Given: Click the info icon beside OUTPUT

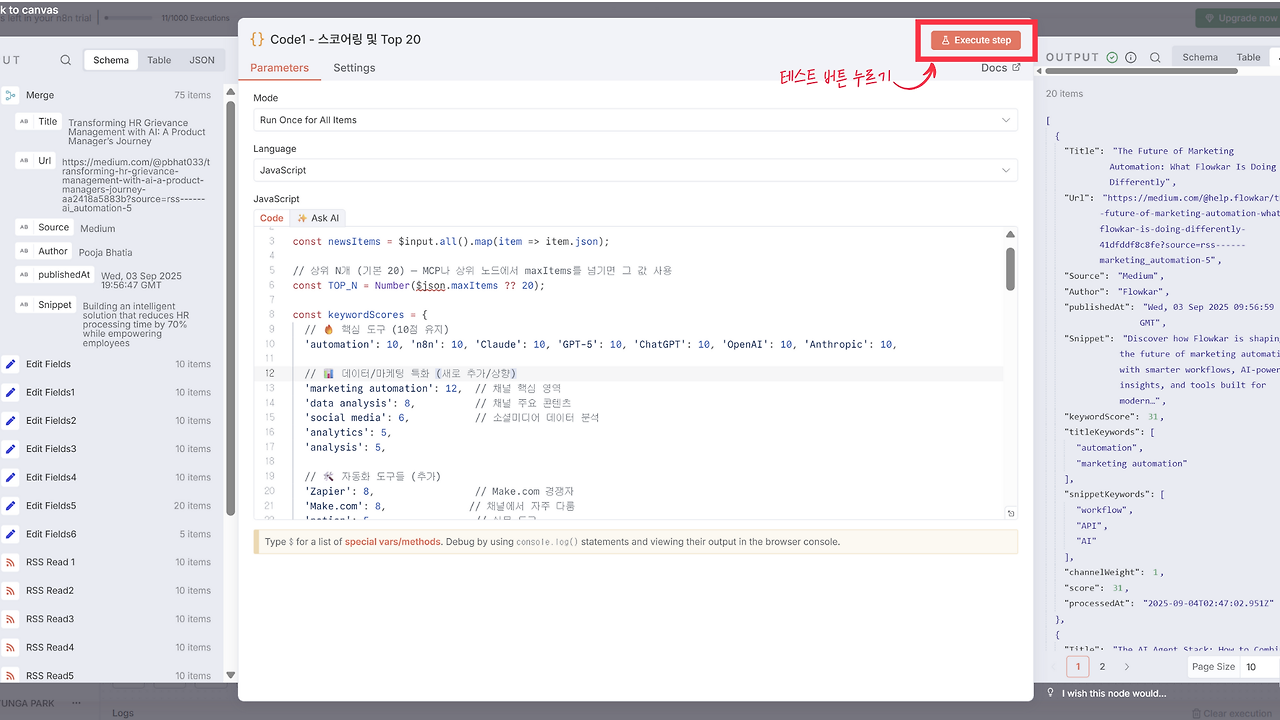Looking at the screenshot, I should tap(1131, 58).
